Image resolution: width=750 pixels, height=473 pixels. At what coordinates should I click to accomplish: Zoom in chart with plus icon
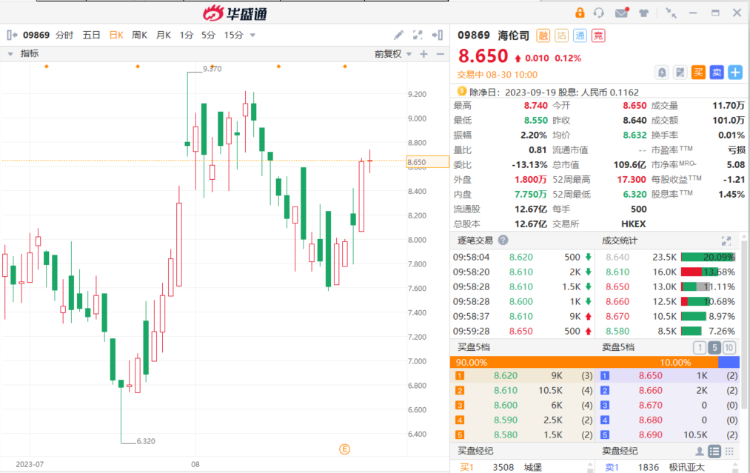click(424, 54)
